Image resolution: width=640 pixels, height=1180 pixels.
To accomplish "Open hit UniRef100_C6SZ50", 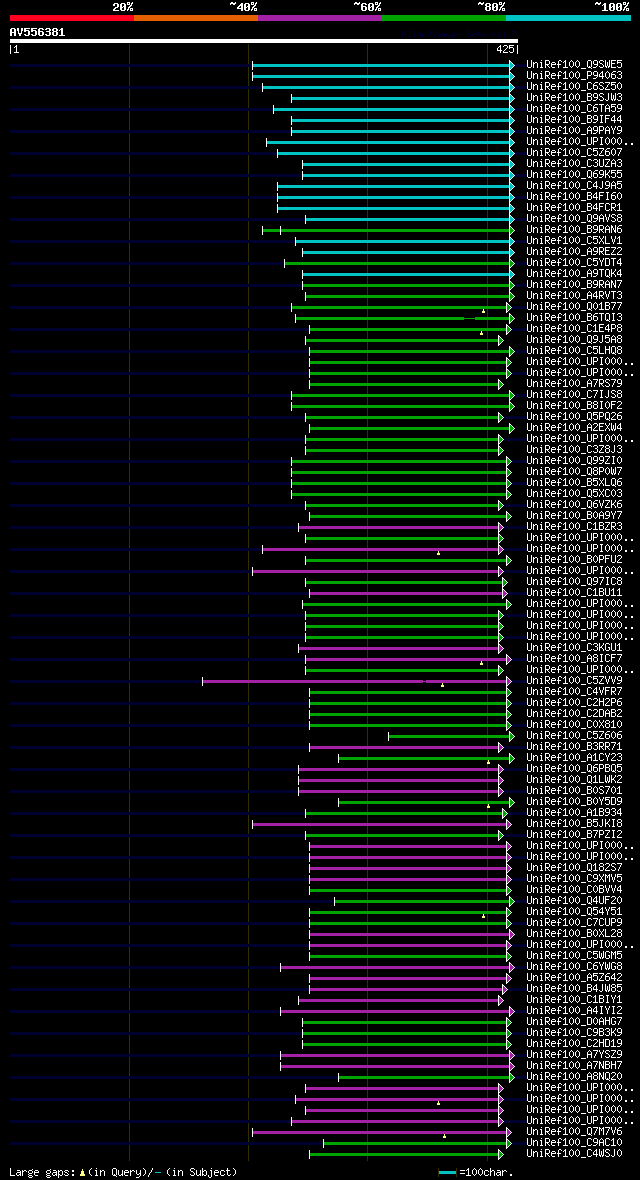I will (574, 87).
